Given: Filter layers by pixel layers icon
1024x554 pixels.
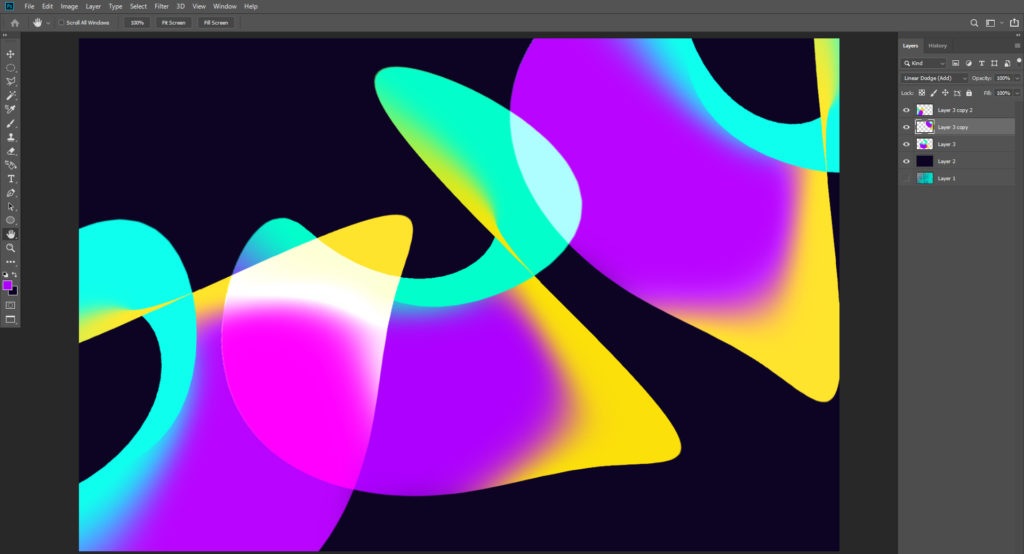Looking at the screenshot, I should tap(955, 63).
